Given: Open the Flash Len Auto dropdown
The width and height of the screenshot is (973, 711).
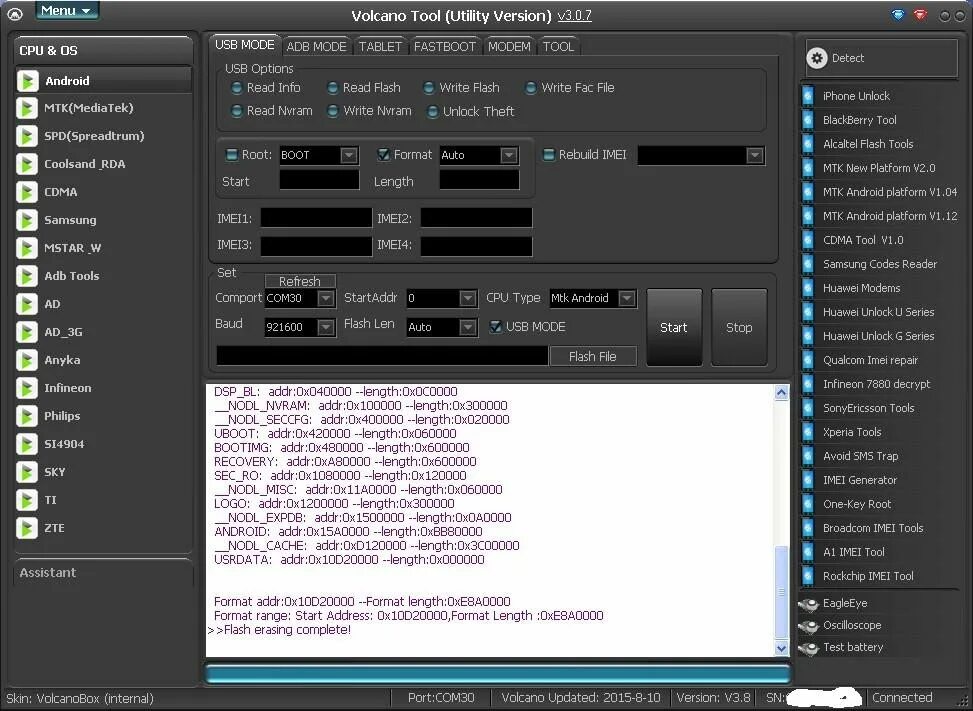Looking at the screenshot, I should click(468, 327).
